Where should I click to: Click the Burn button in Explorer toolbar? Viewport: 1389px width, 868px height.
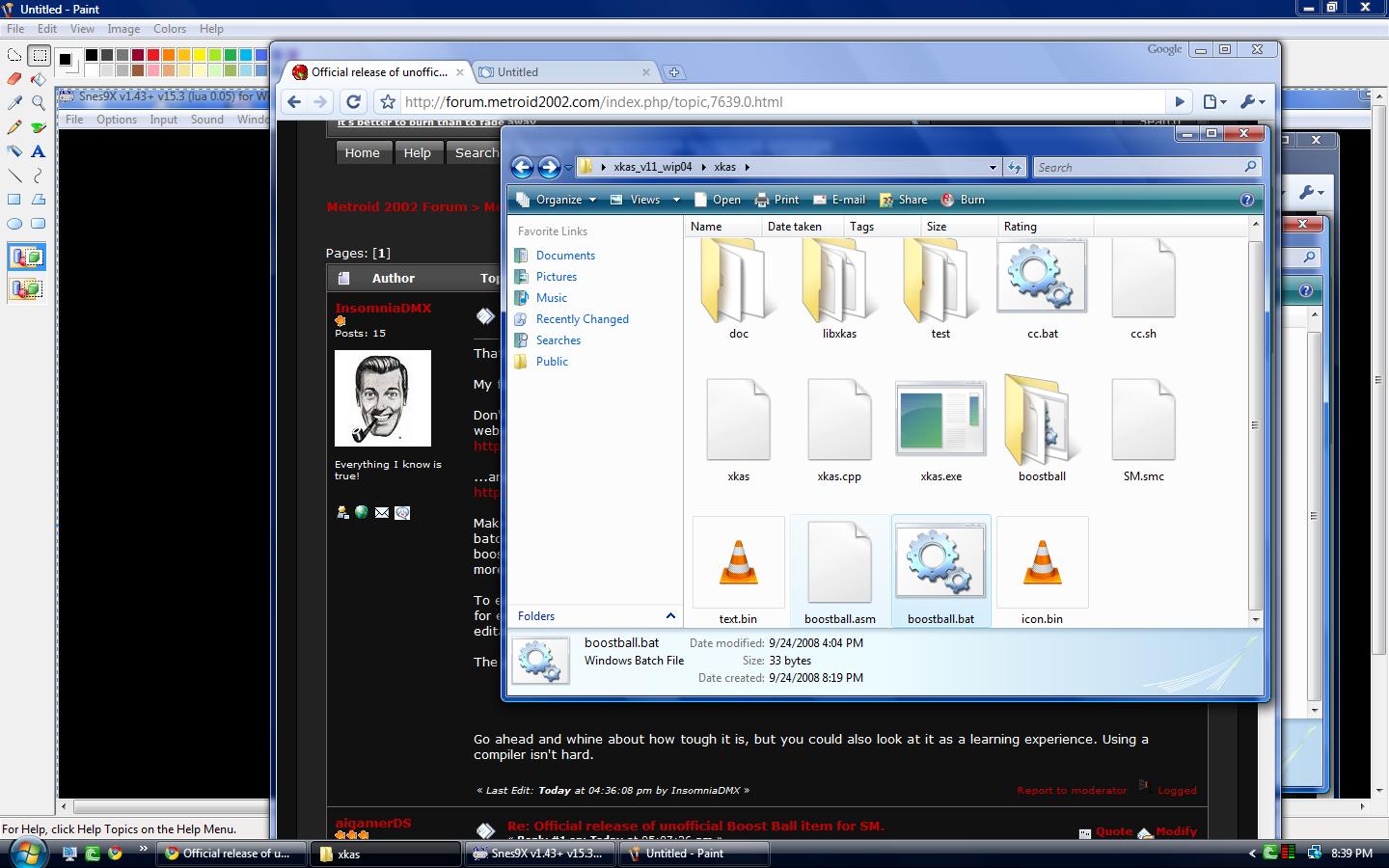point(963,200)
